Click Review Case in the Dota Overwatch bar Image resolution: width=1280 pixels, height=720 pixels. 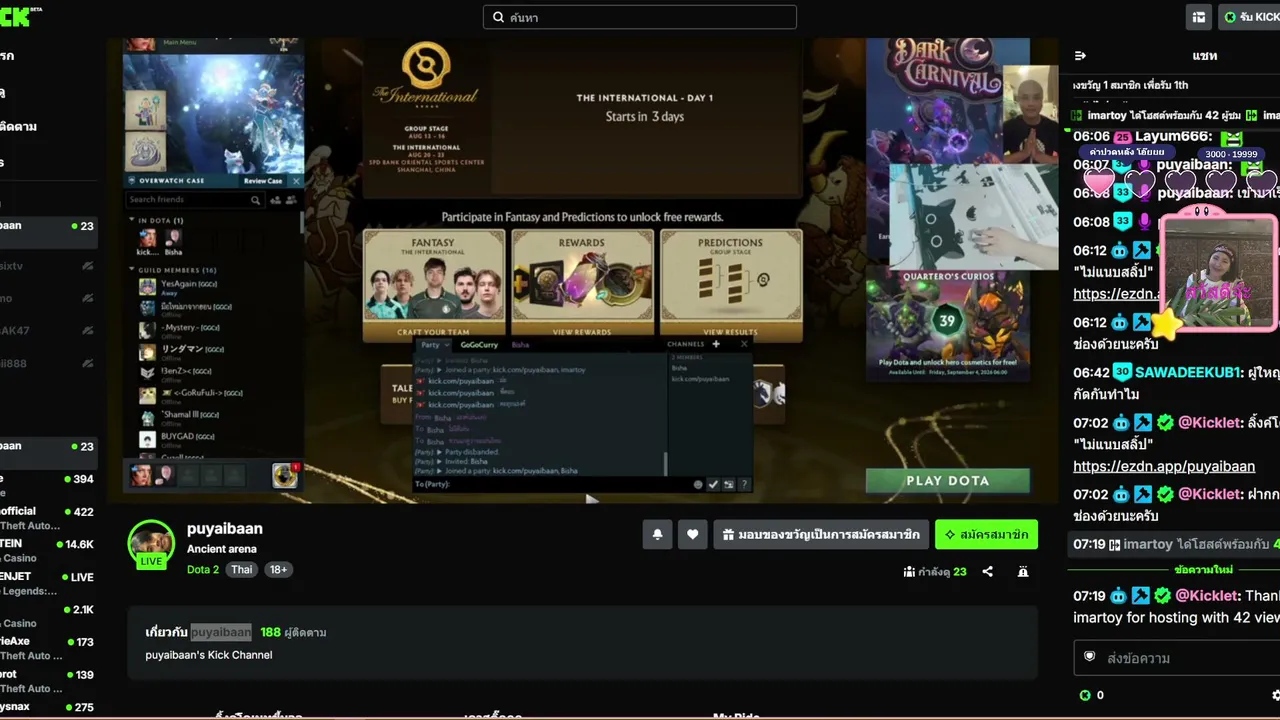point(263,181)
